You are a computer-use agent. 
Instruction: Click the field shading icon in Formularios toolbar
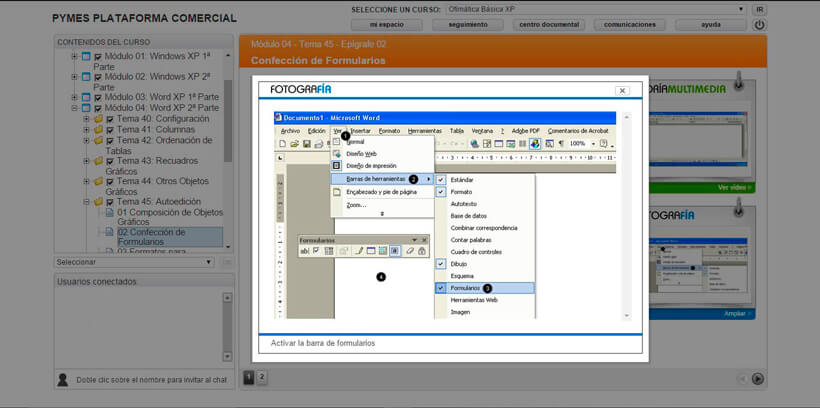coord(395,251)
